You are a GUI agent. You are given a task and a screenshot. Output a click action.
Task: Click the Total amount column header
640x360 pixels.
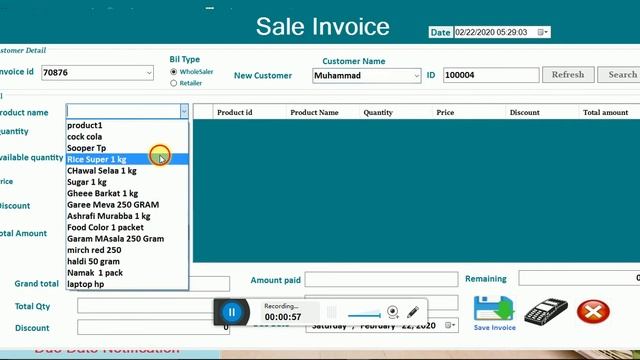click(x=609, y=112)
